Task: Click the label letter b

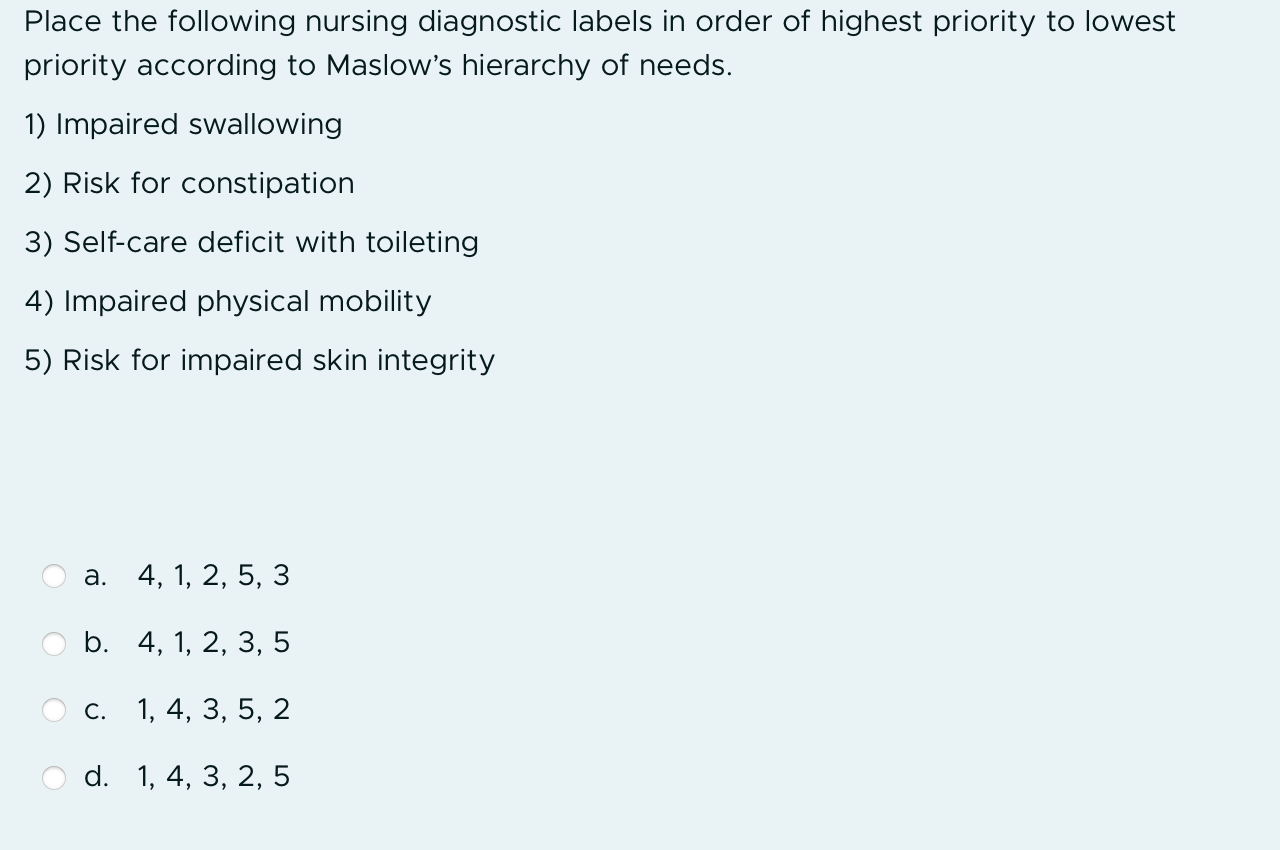Action: [96, 644]
